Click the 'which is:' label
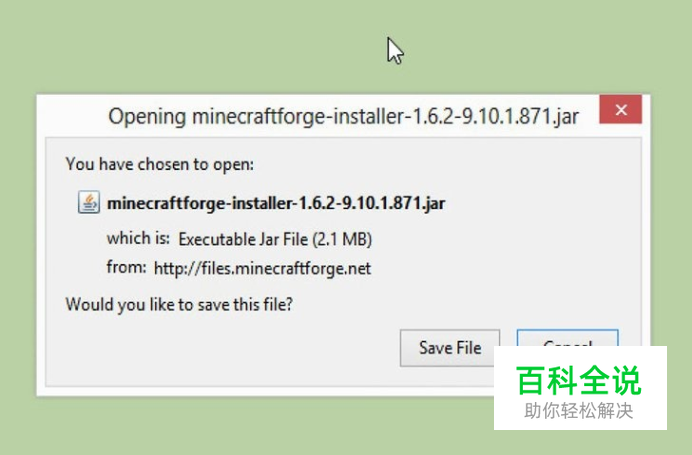692x455 pixels. [x=138, y=238]
